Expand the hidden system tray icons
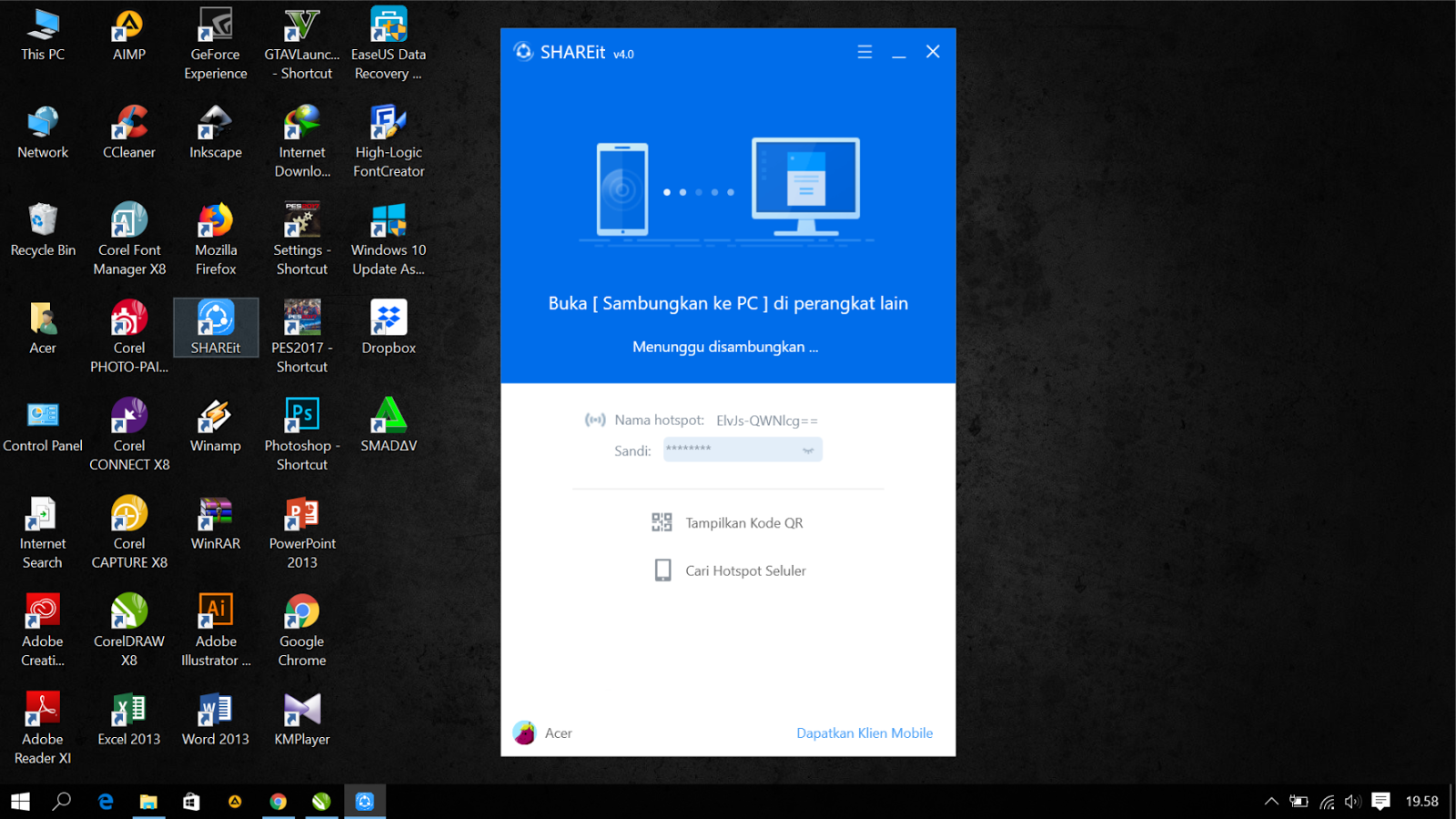Image resolution: width=1456 pixels, height=819 pixels. pos(1271,802)
